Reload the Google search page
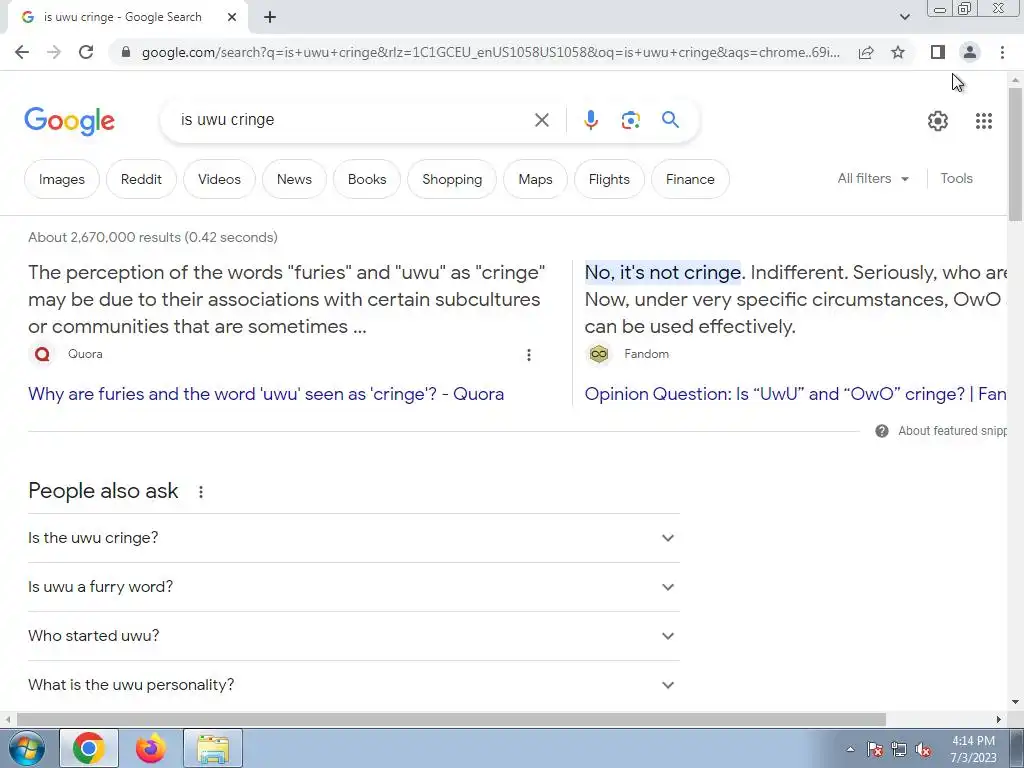 point(86,52)
